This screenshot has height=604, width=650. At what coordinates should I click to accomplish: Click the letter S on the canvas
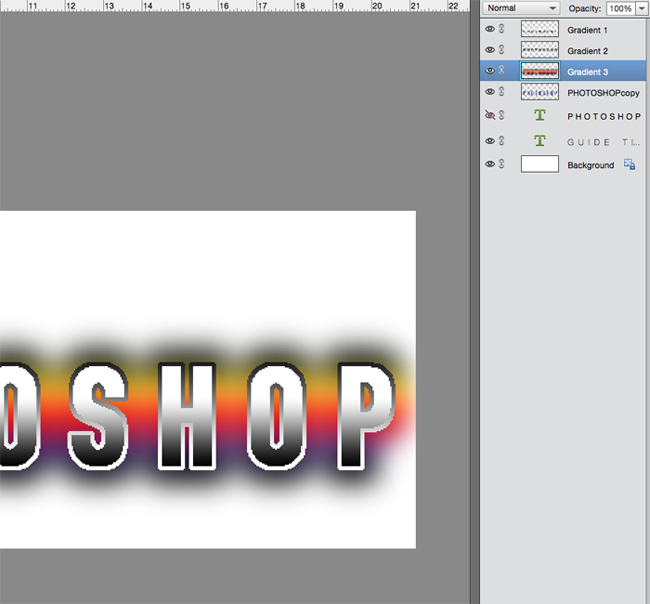pyautogui.click(x=99, y=416)
